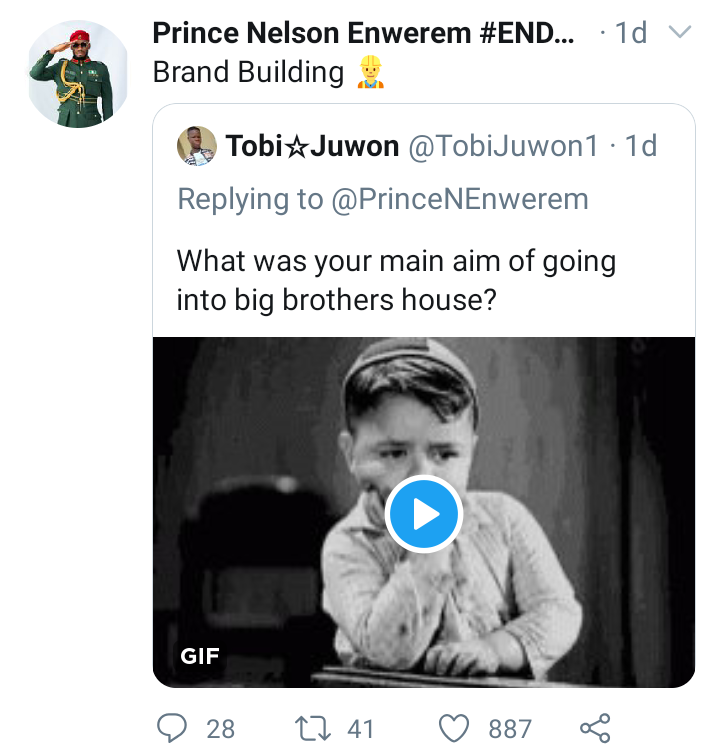Like the tweet with the heart icon
Viewport: 720px width, 747px height.
pos(457,727)
